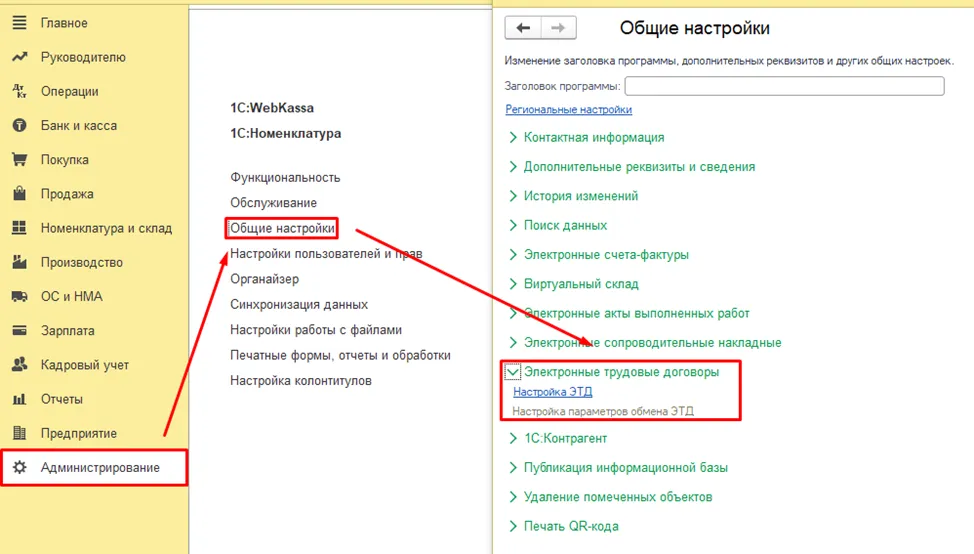Open Настройки работы с файлами

coord(316,330)
